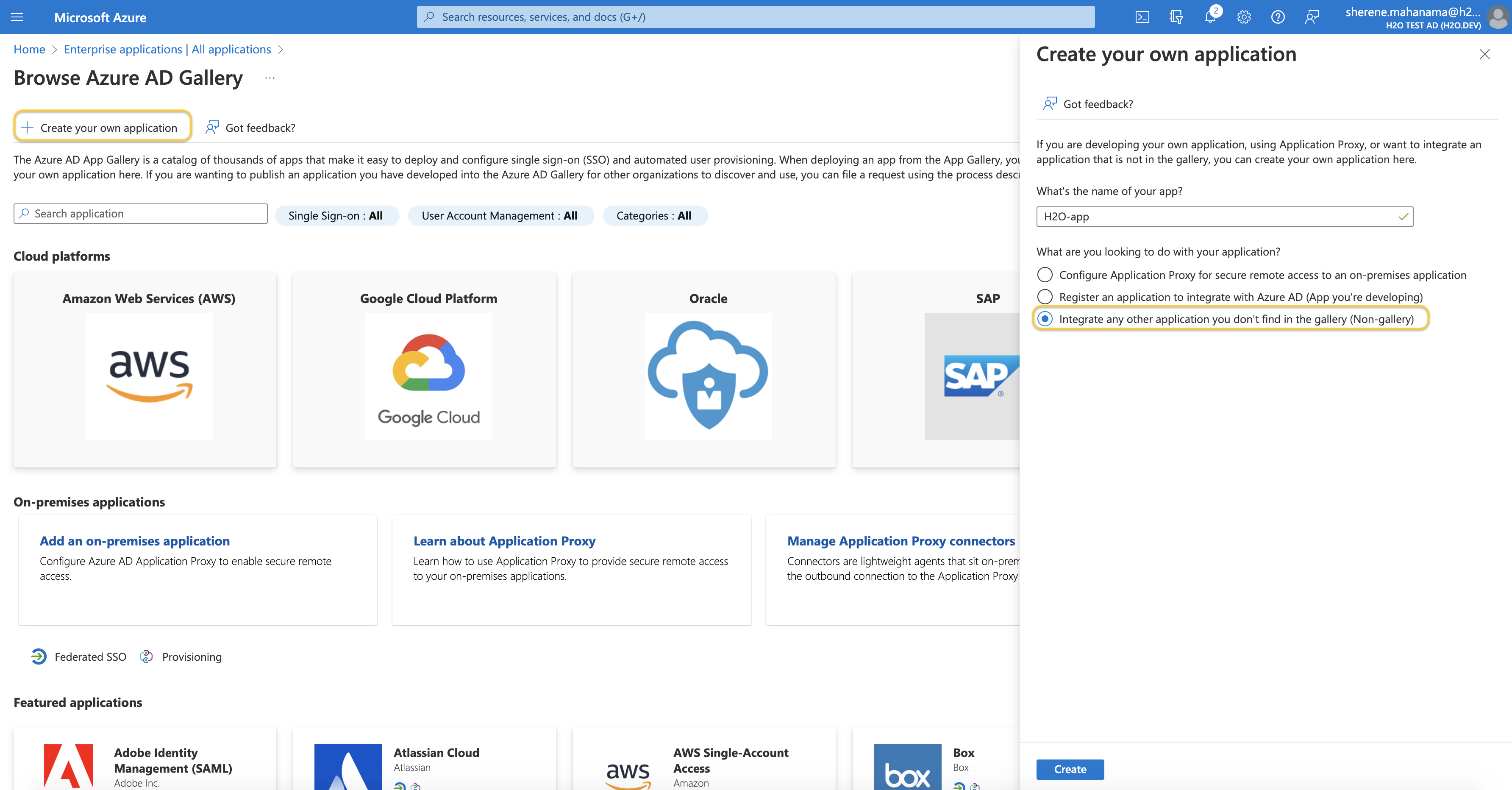This screenshot has height=790, width=1512.
Task: Click the AWS Single-Account Access title
Action: click(731, 760)
